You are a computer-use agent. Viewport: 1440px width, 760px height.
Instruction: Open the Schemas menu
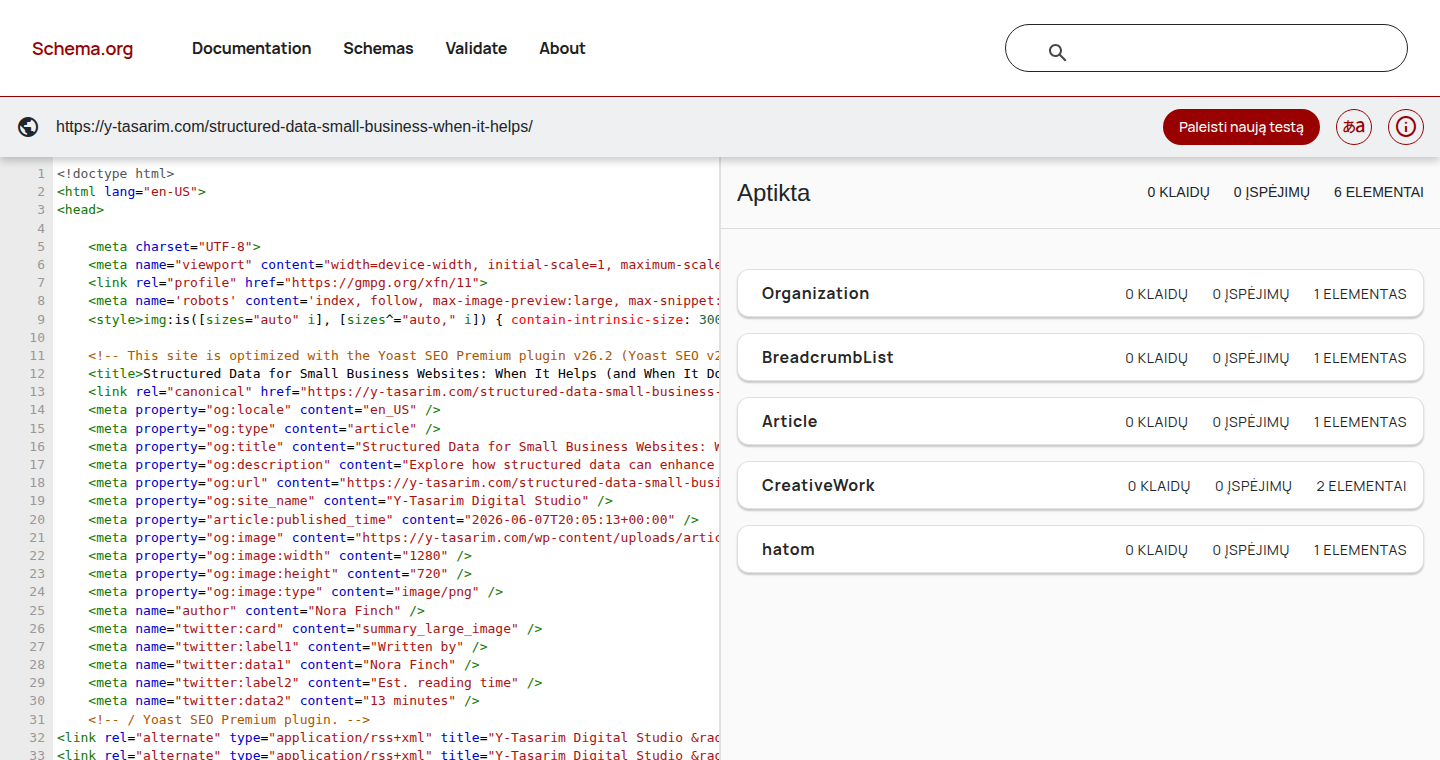[x=378, y=48]
